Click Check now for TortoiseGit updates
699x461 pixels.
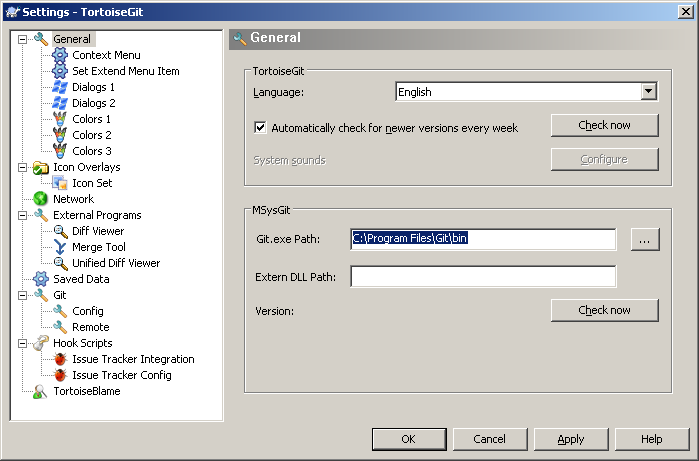coord(604,125)
